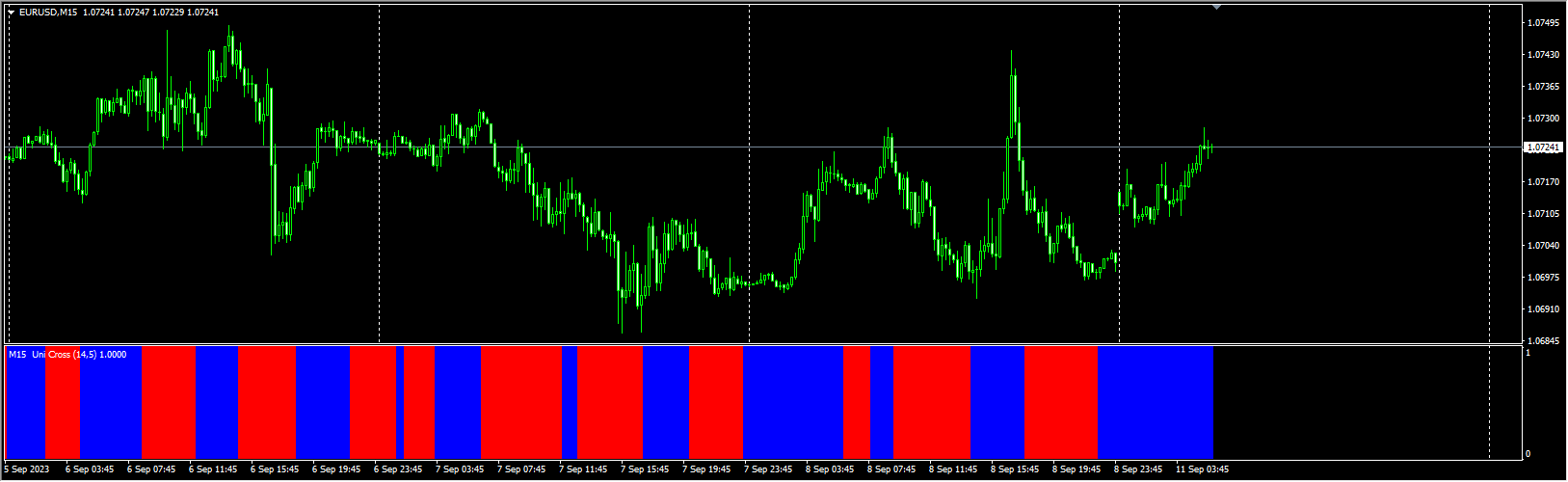
Task: Click the 6 Sep 23:45 time label
Action: click(398, 470)
